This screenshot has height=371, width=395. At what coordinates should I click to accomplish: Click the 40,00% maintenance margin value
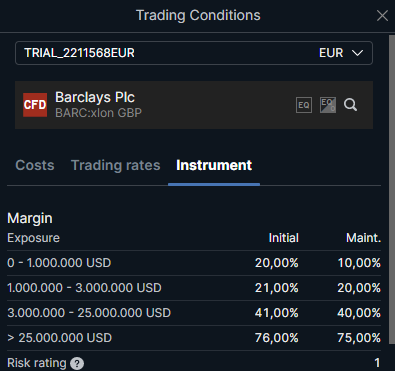point(359,313)
